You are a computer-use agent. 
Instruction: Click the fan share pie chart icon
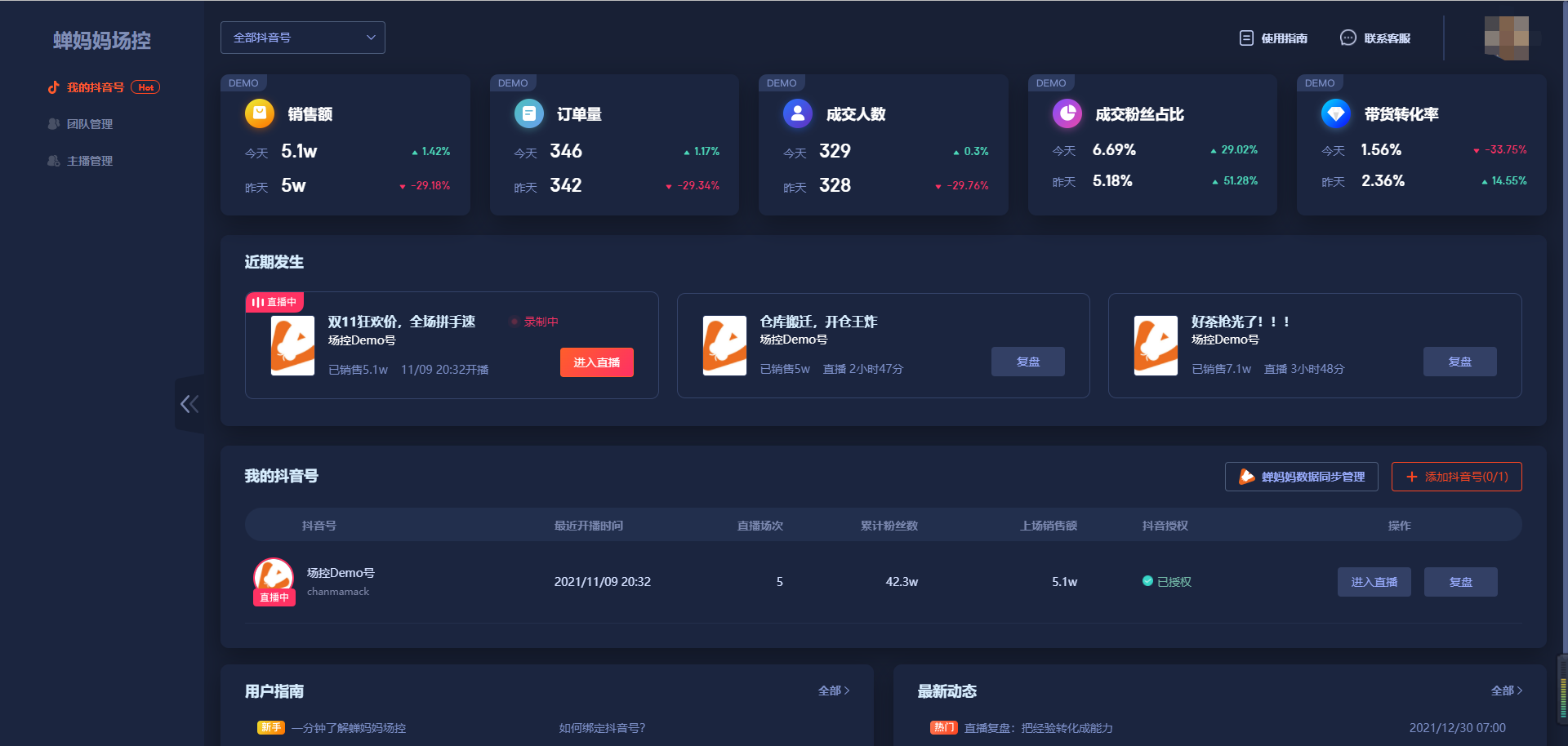(1067, 113)
